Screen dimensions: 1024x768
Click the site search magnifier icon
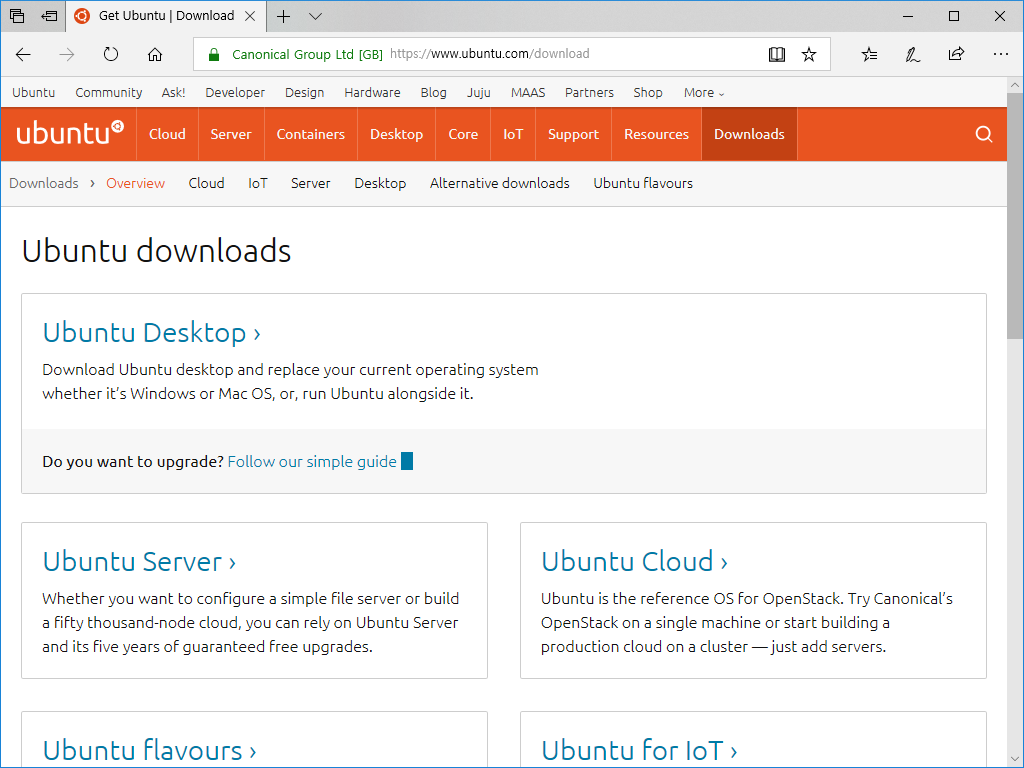(984, 134)
